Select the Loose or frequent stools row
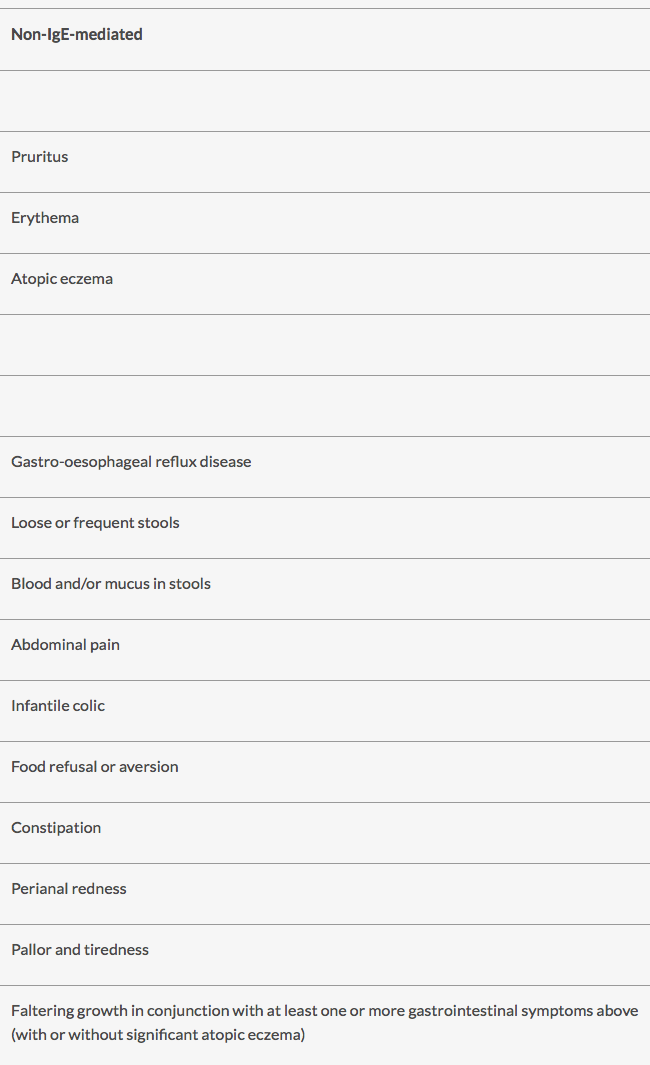The image size is (650, 1065). [x=325, y=528]
